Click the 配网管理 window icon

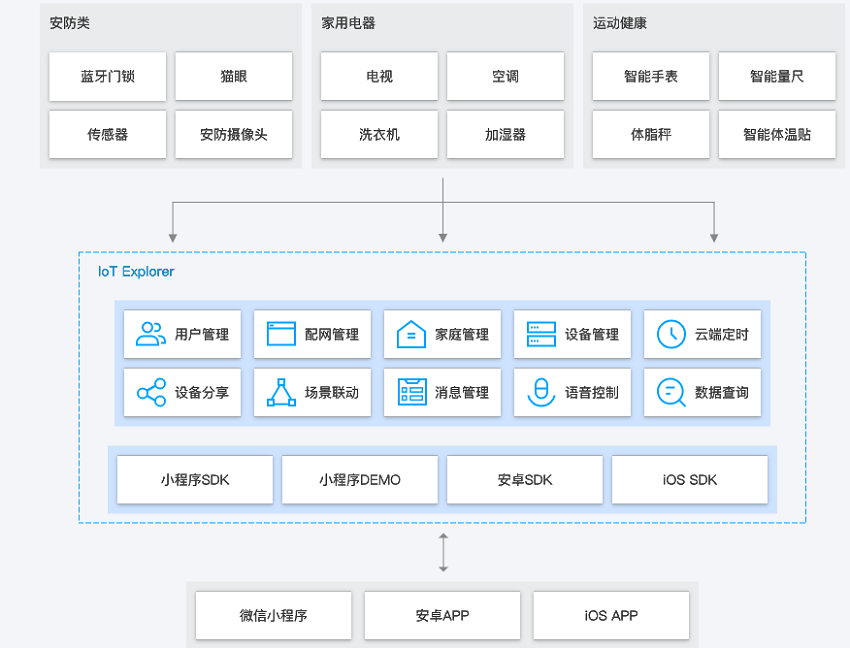[281, 334]
